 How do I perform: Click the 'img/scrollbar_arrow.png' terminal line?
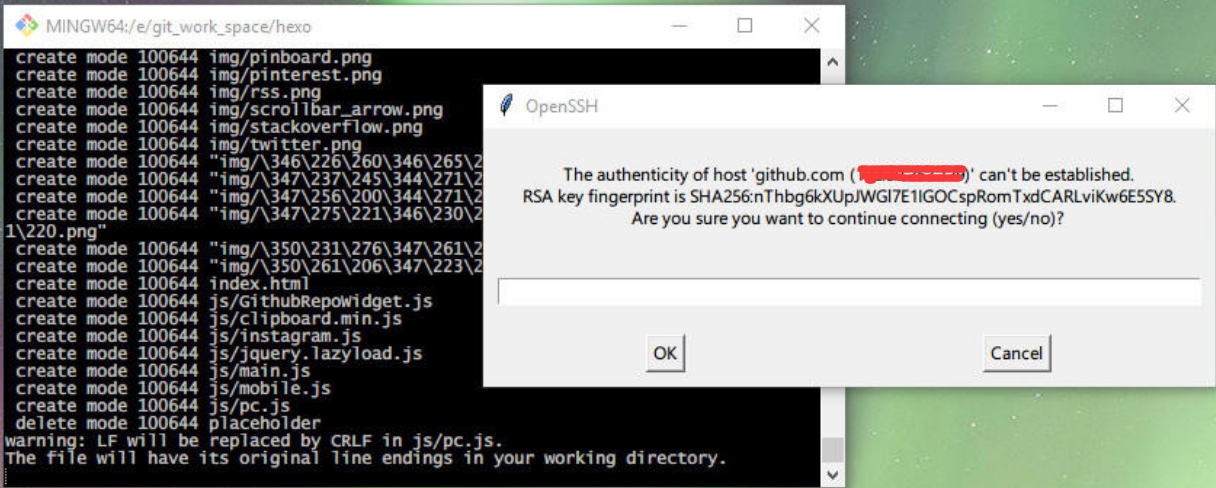tap(230, 109)
